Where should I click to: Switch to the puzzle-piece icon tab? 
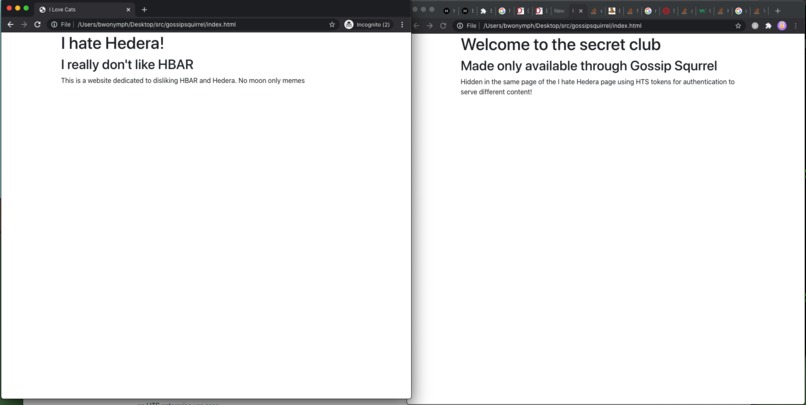[483, 11]
